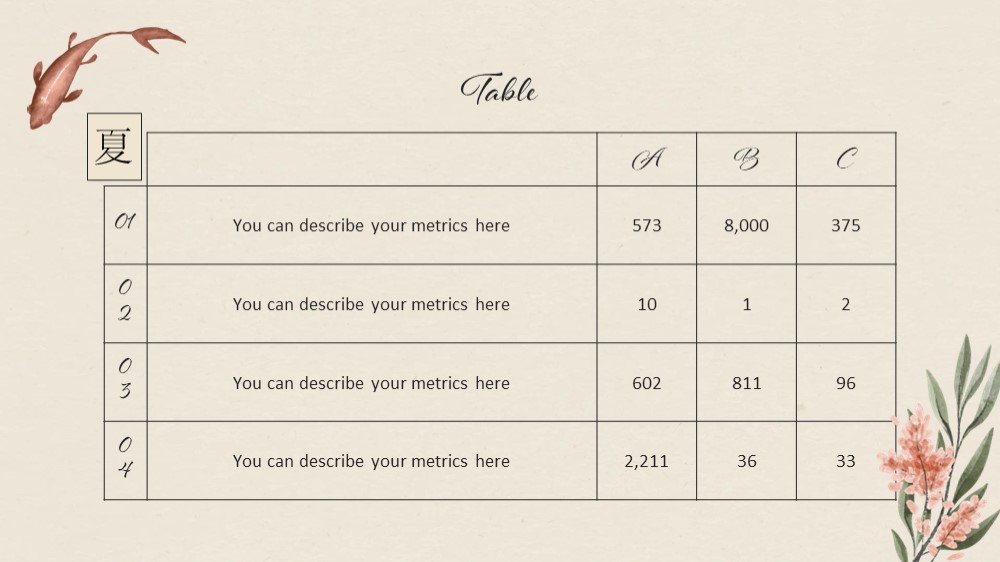Click the cell containing 573
Viewport: 1000px width, 562px height.
[x=647, y=225]
